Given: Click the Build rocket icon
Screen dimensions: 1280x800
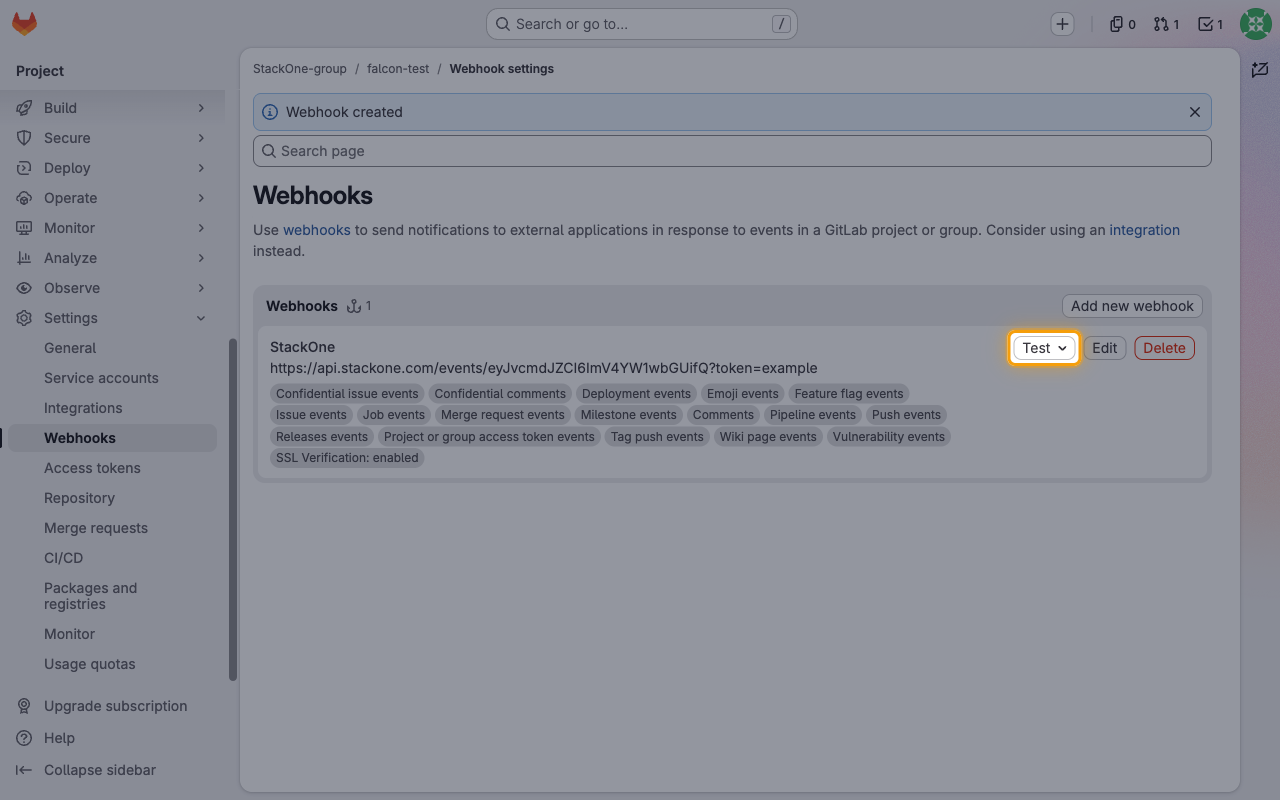Looking at the screenshot, I should 24,108.
